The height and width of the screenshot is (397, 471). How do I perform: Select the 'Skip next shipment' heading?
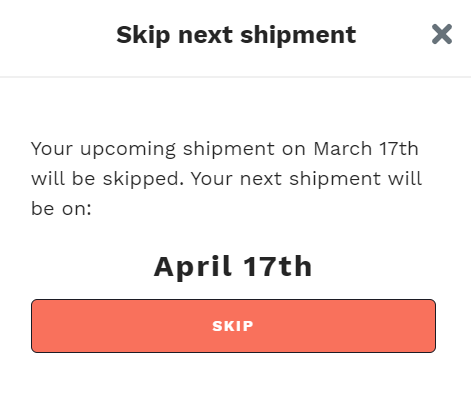[x=236, y=35]
